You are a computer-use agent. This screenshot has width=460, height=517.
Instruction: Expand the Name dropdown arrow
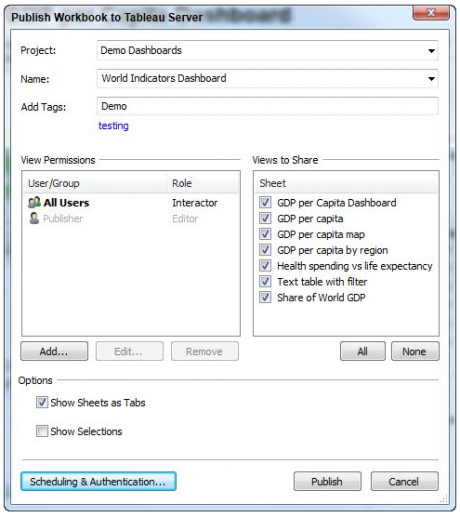(431, 79)
